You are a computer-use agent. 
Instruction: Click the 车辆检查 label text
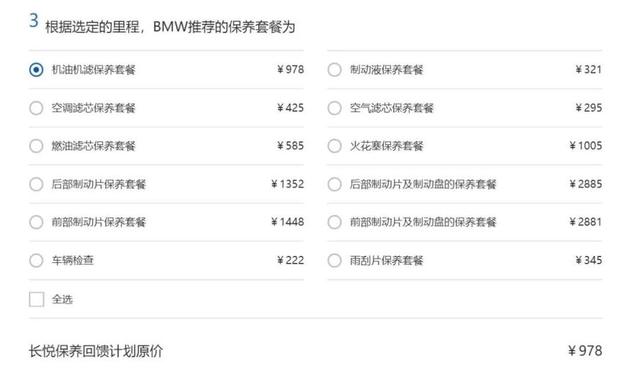click(x=73, y=260)
